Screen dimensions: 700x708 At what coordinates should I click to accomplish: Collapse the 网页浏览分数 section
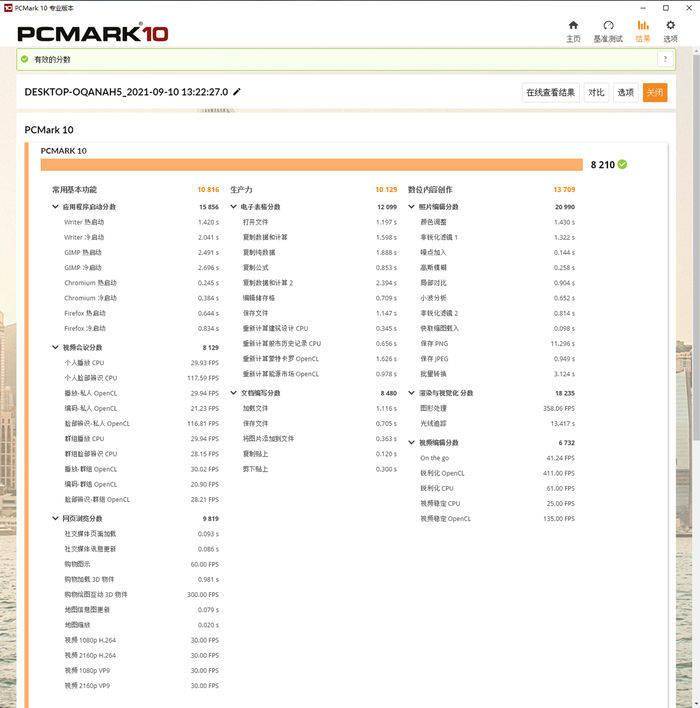click(55, 518)
